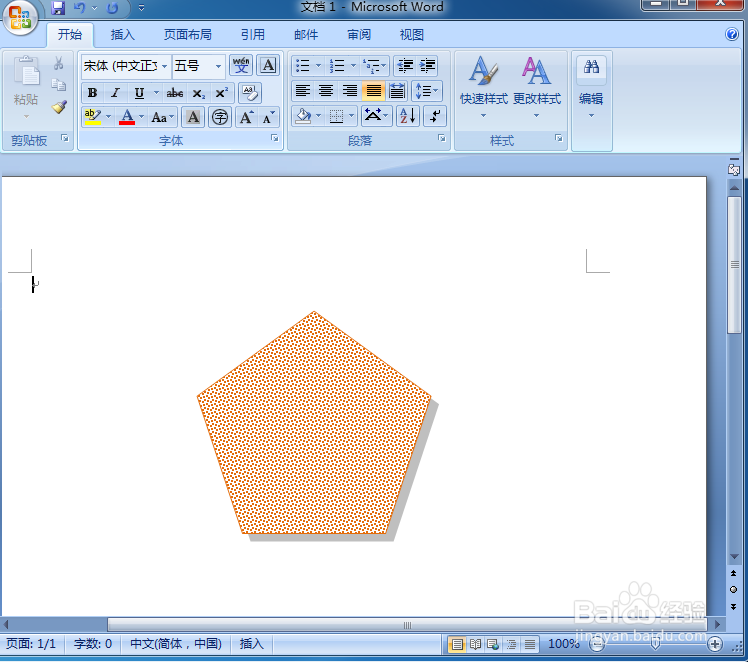Open Asian layout menu

coord(376,116)
